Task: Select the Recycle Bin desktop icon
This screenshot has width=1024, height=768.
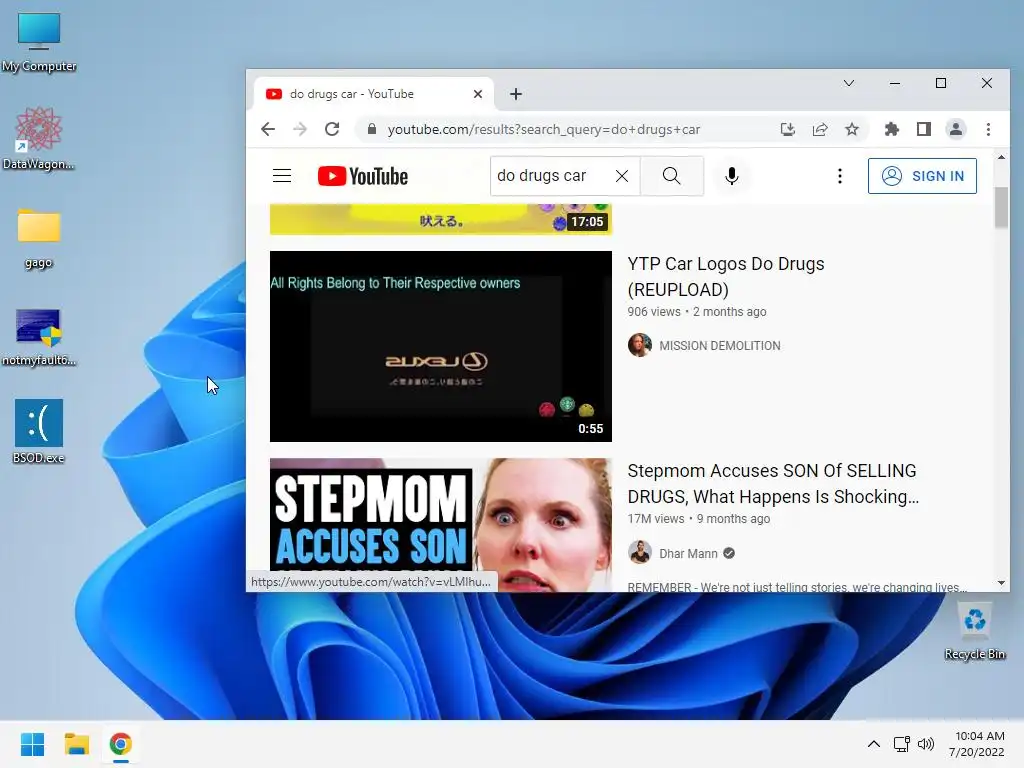Action: click(x=974, y=631)
